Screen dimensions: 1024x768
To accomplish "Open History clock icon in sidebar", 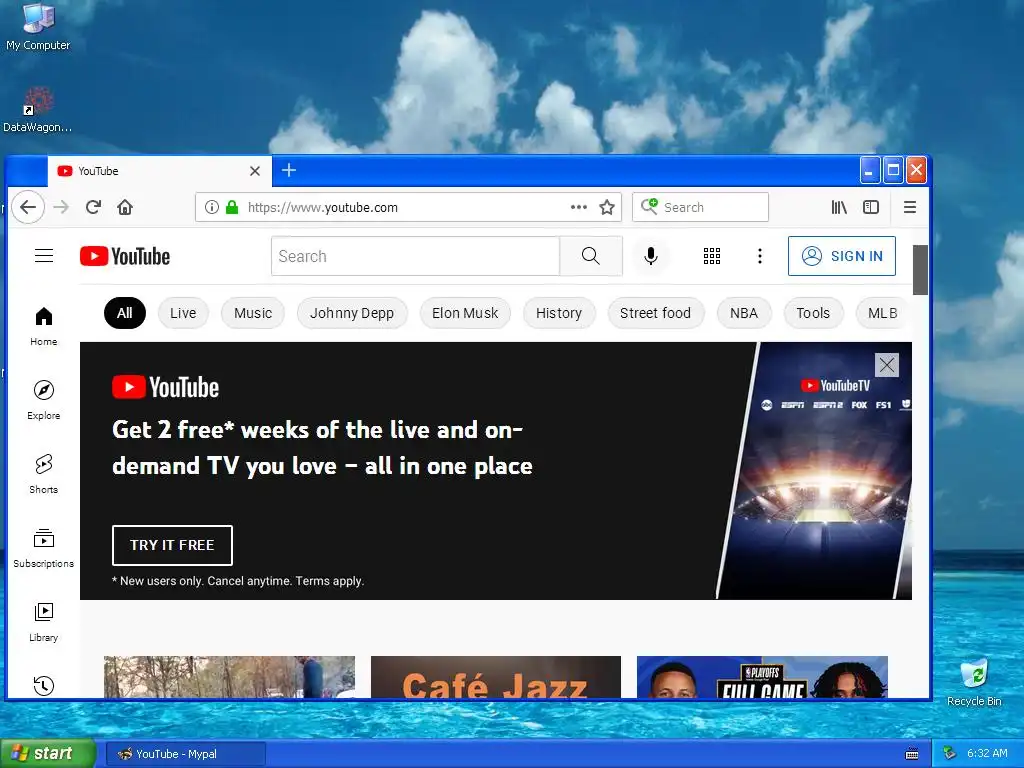I will (x=44, y=685).
